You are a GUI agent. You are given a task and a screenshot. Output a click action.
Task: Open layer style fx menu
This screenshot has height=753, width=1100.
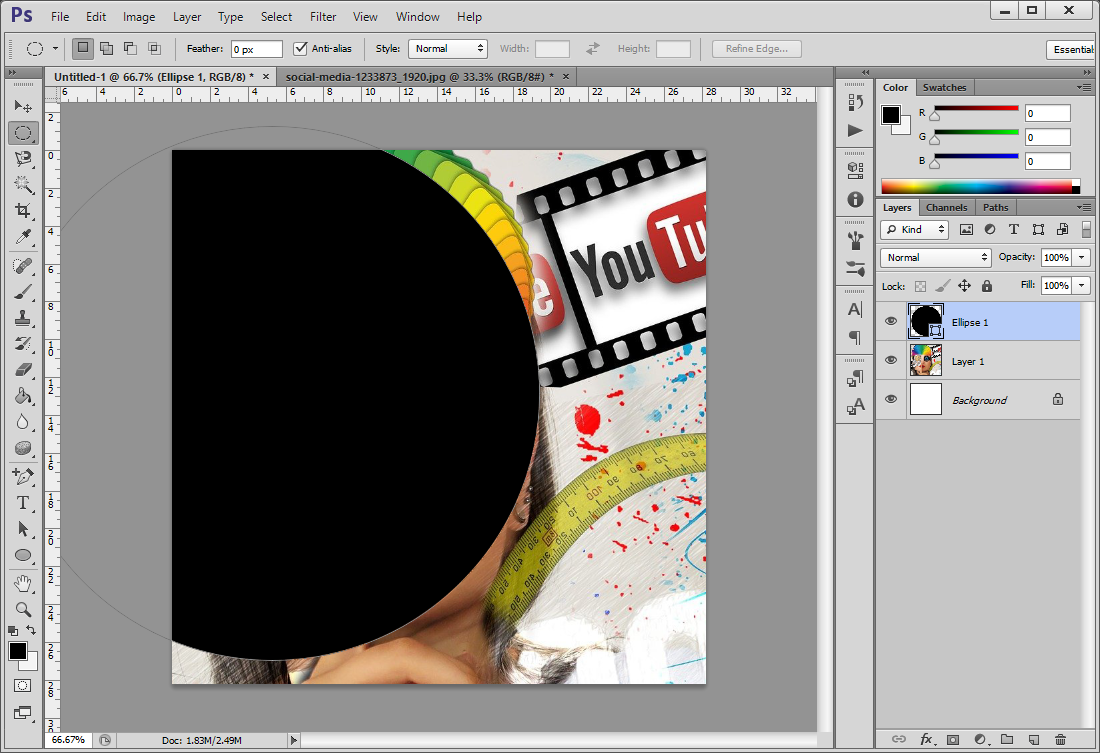point(926,739)
